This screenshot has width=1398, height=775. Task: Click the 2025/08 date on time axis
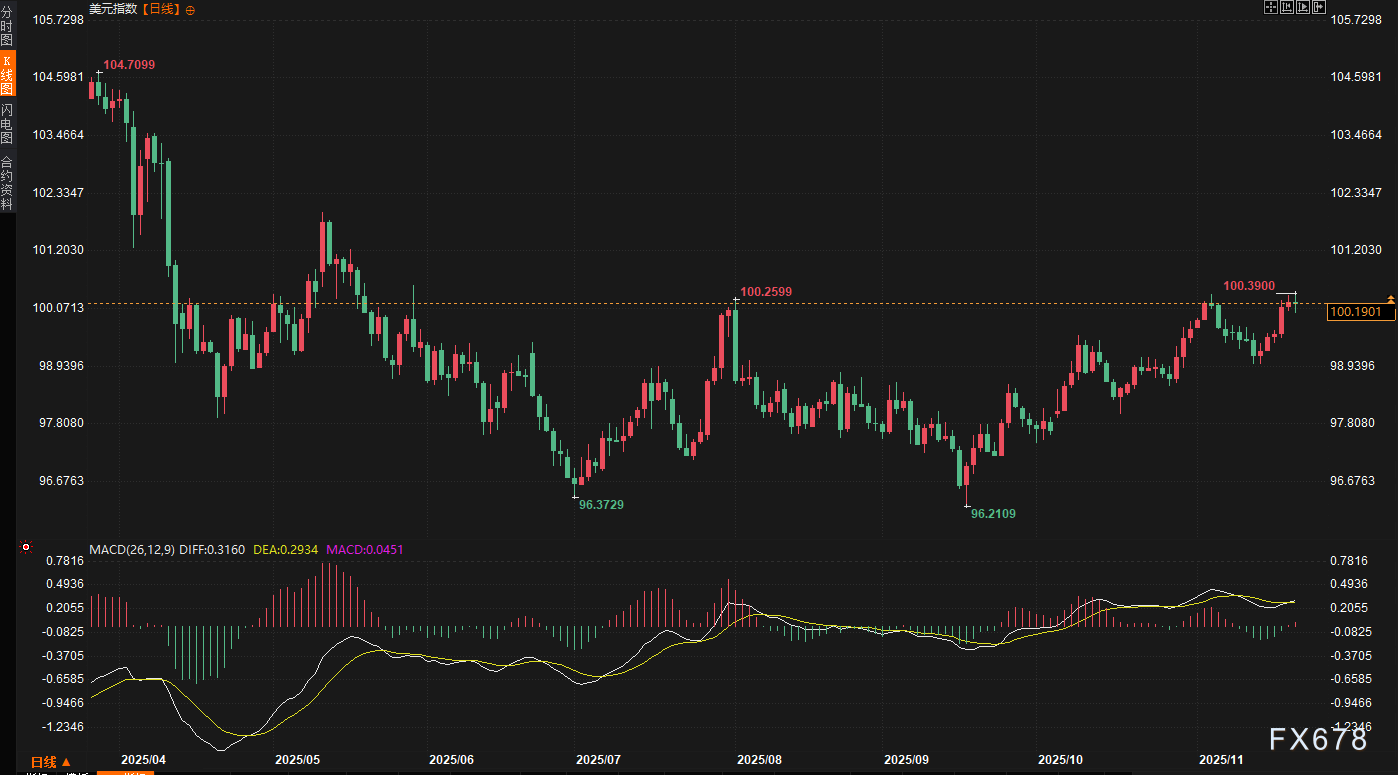point(758,760)
